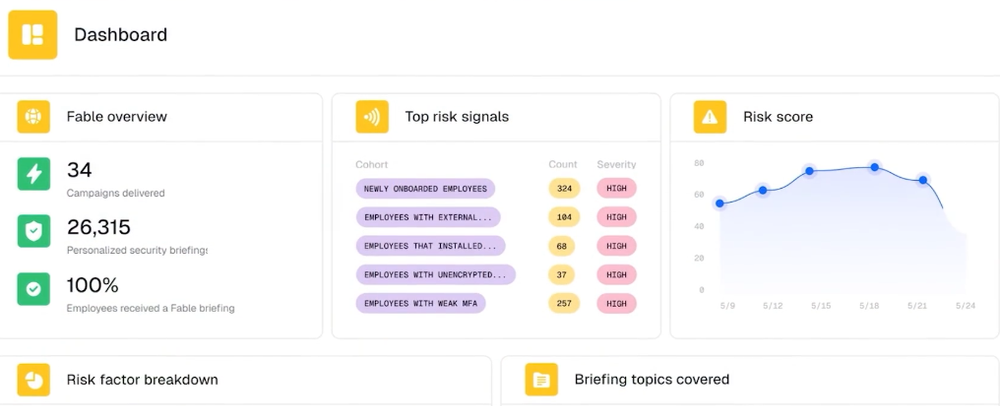This screenshot has height=406, width=1000.
Task: Click the Risk factor breakdown pie icon
Action: coord(34,380)
